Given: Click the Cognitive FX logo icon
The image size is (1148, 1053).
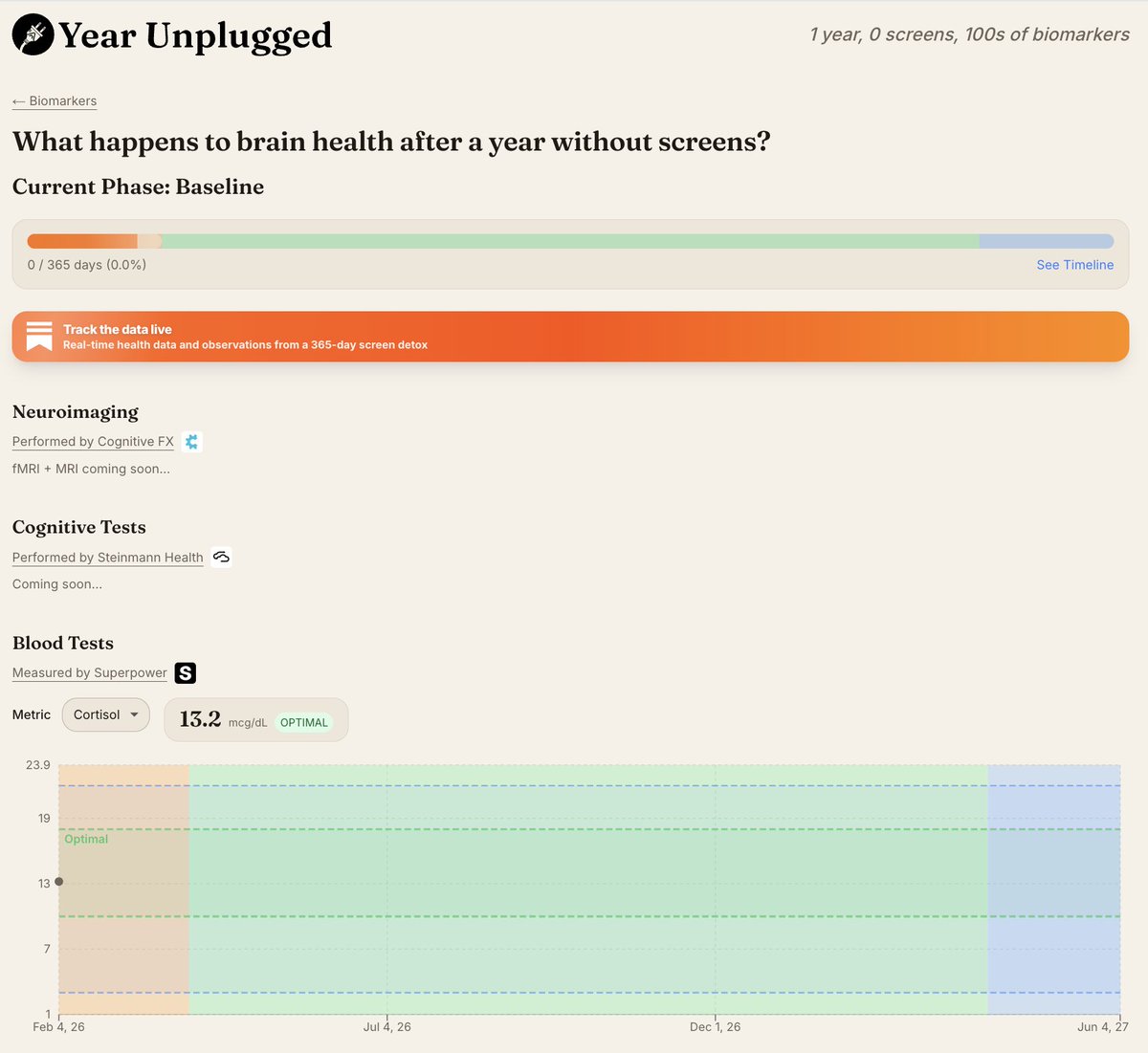Looking at the screenshot, I should 192,442.
